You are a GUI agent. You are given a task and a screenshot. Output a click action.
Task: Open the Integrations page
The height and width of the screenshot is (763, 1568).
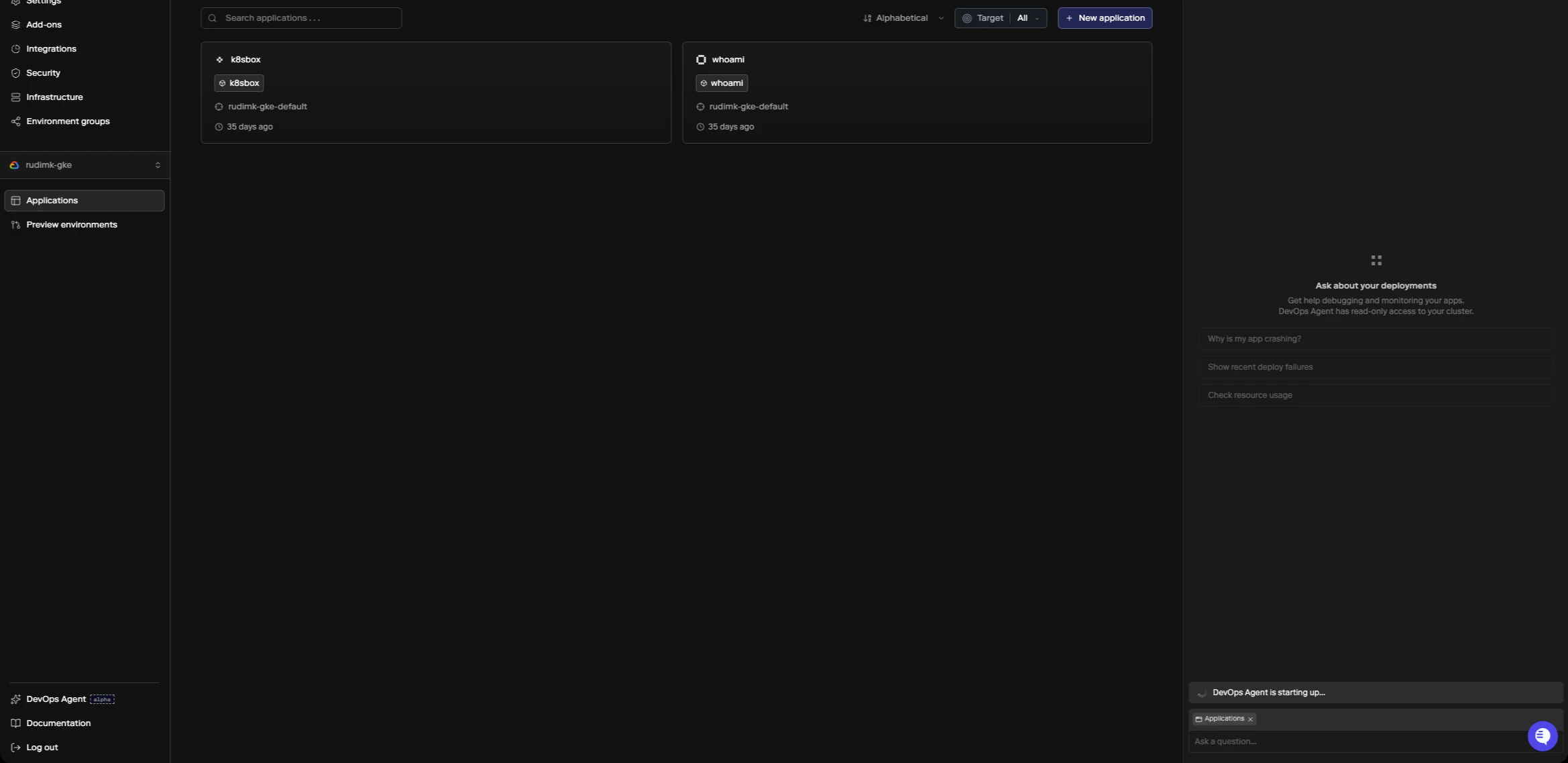tap(51, 49)
